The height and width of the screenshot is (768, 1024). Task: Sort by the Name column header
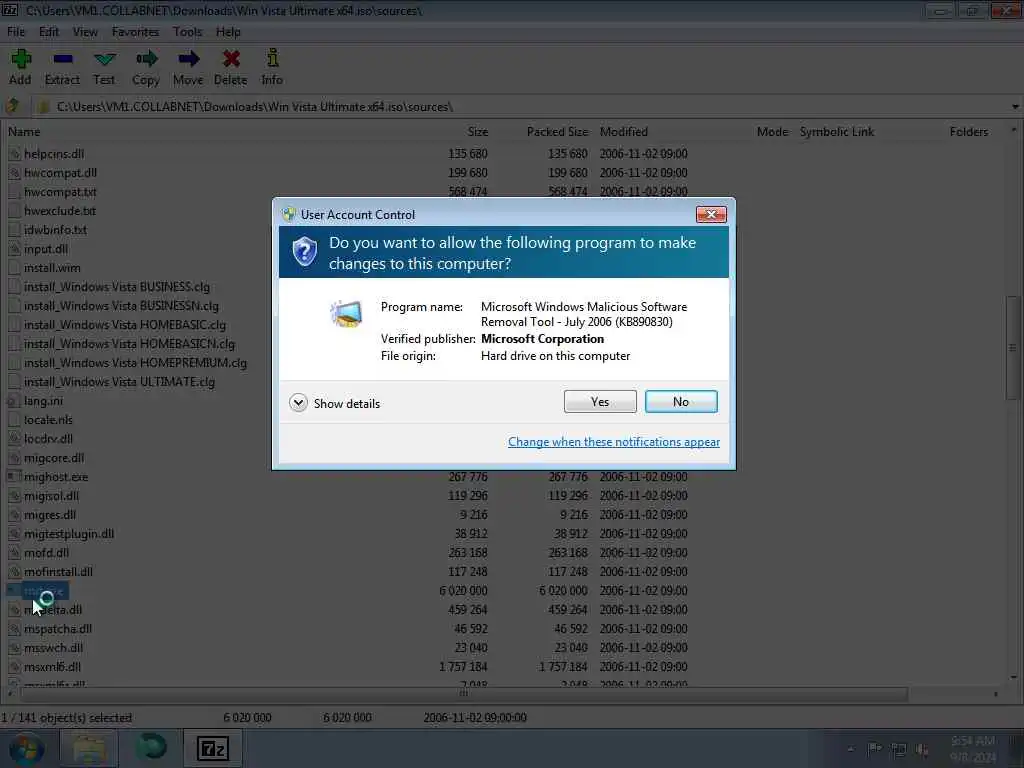point(24,132)
